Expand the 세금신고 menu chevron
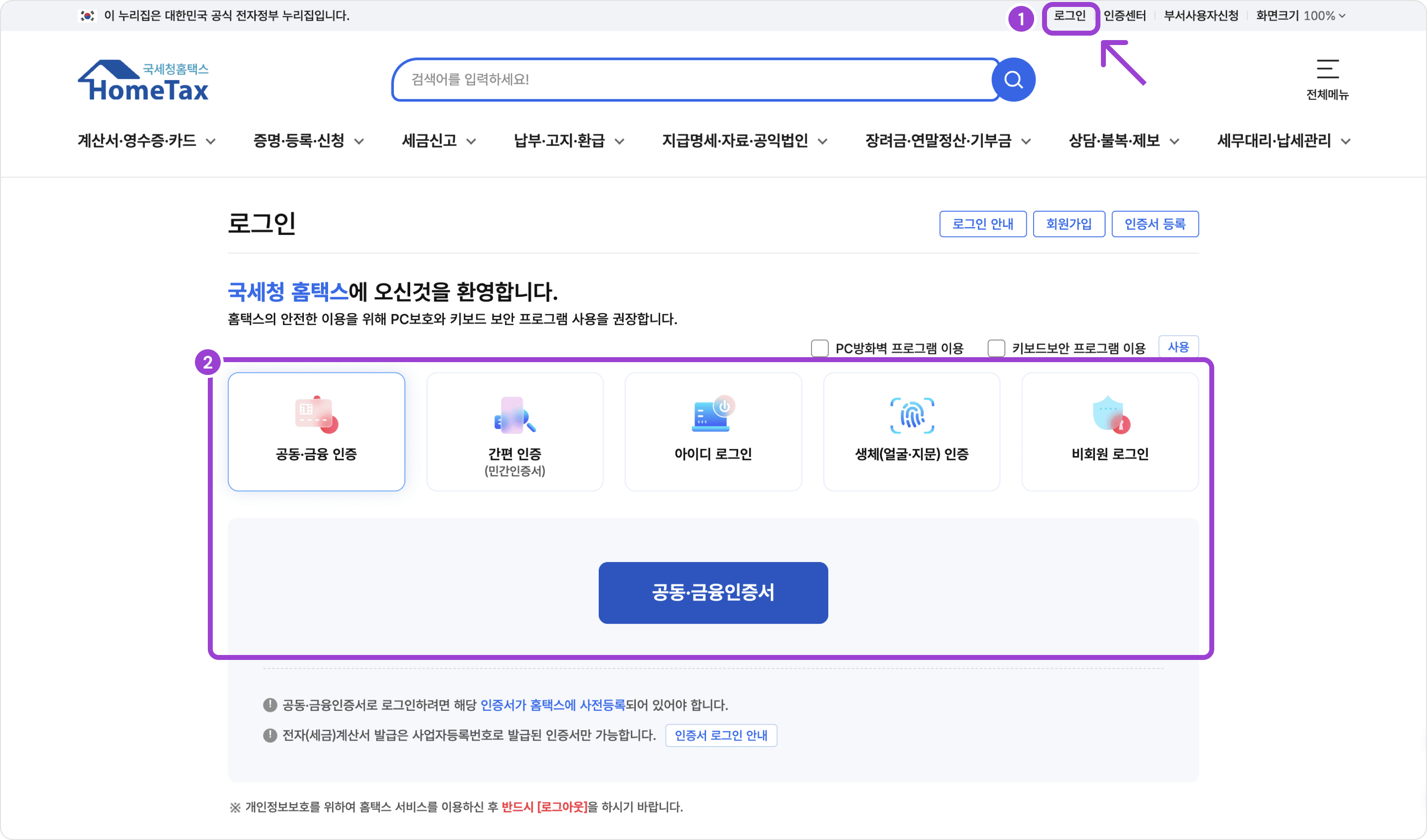 [x=471, y=141]
